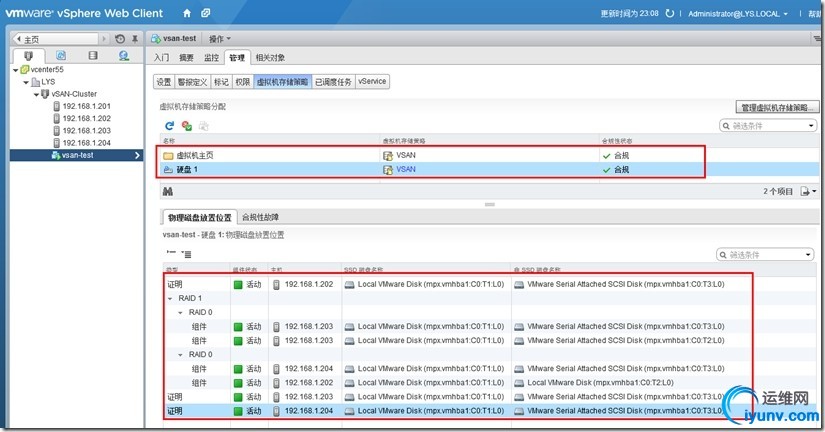Click the 硬盘 1 row name
Image resolution: width=825 pixels, height=432 pixels.
tap(187, 170)
